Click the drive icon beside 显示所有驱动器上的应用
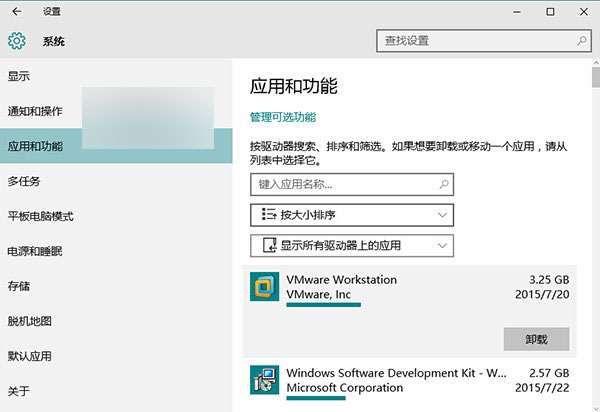Screen dimensions: 600x412 (x=268, y=245)
